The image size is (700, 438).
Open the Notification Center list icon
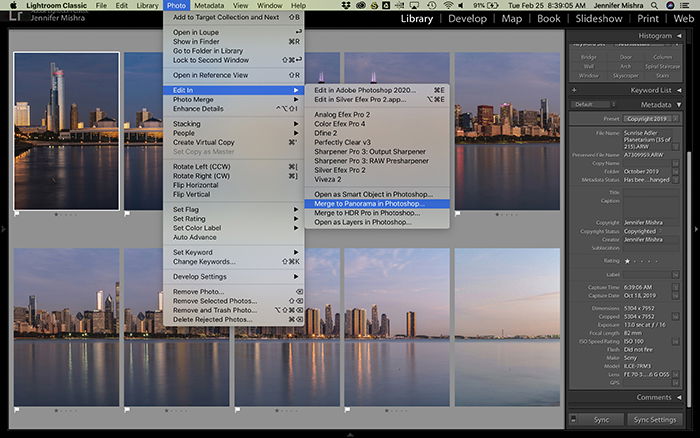(684, 5)
